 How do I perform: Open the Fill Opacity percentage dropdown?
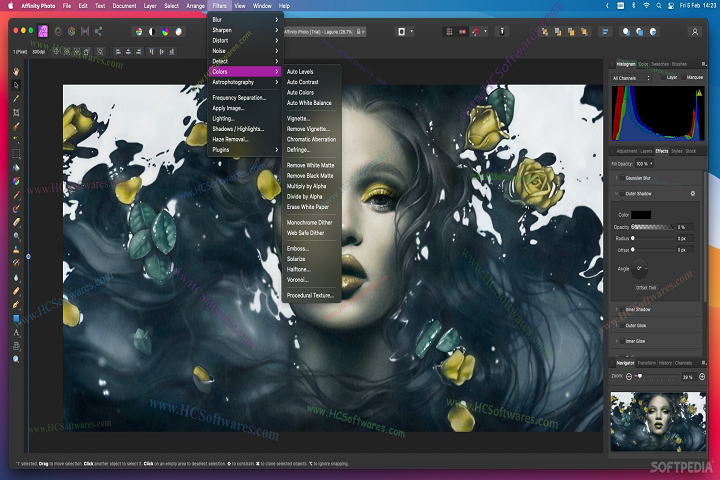(x=645, y=164)
